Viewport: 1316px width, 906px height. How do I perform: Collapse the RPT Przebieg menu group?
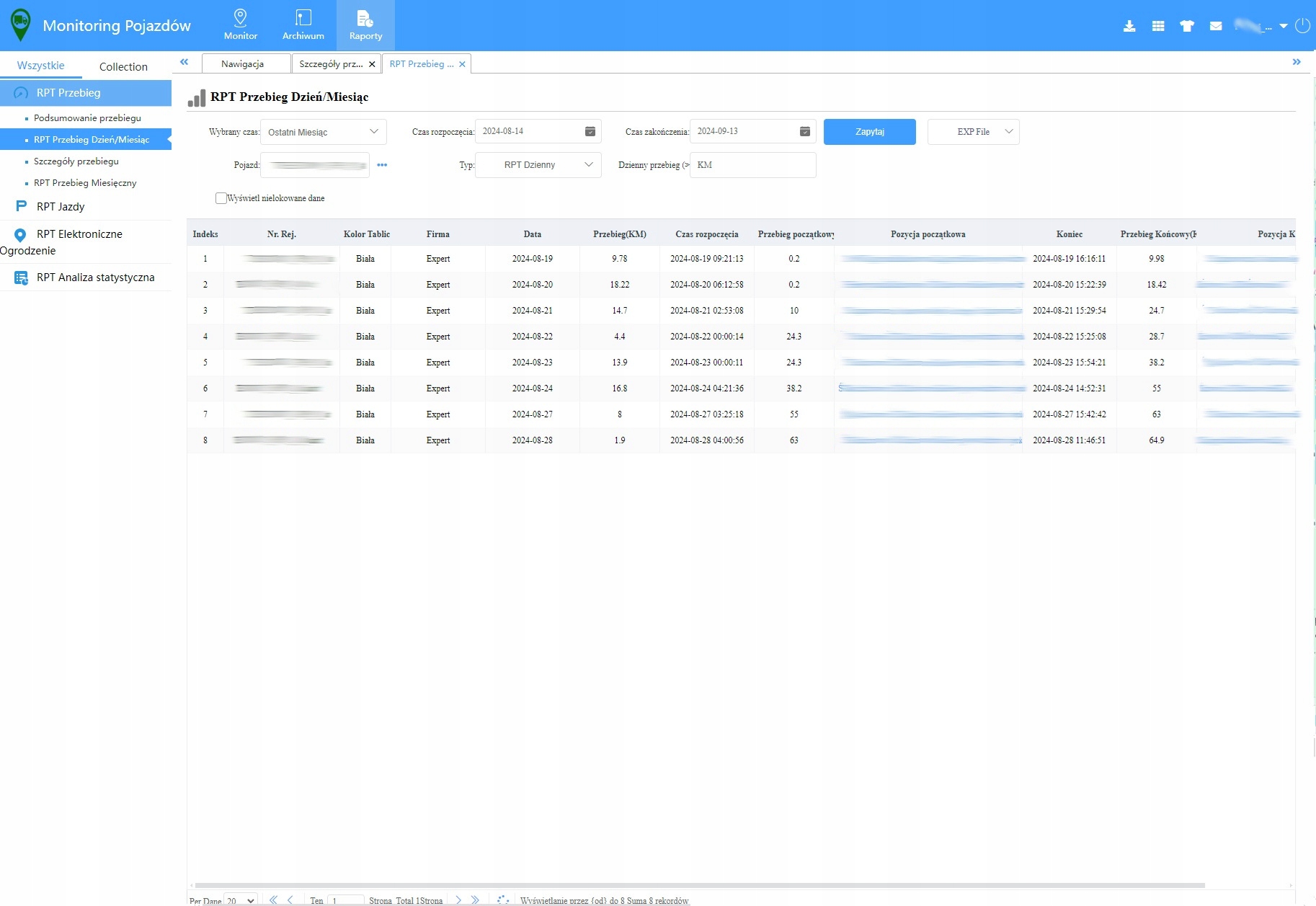coord(86,93)
